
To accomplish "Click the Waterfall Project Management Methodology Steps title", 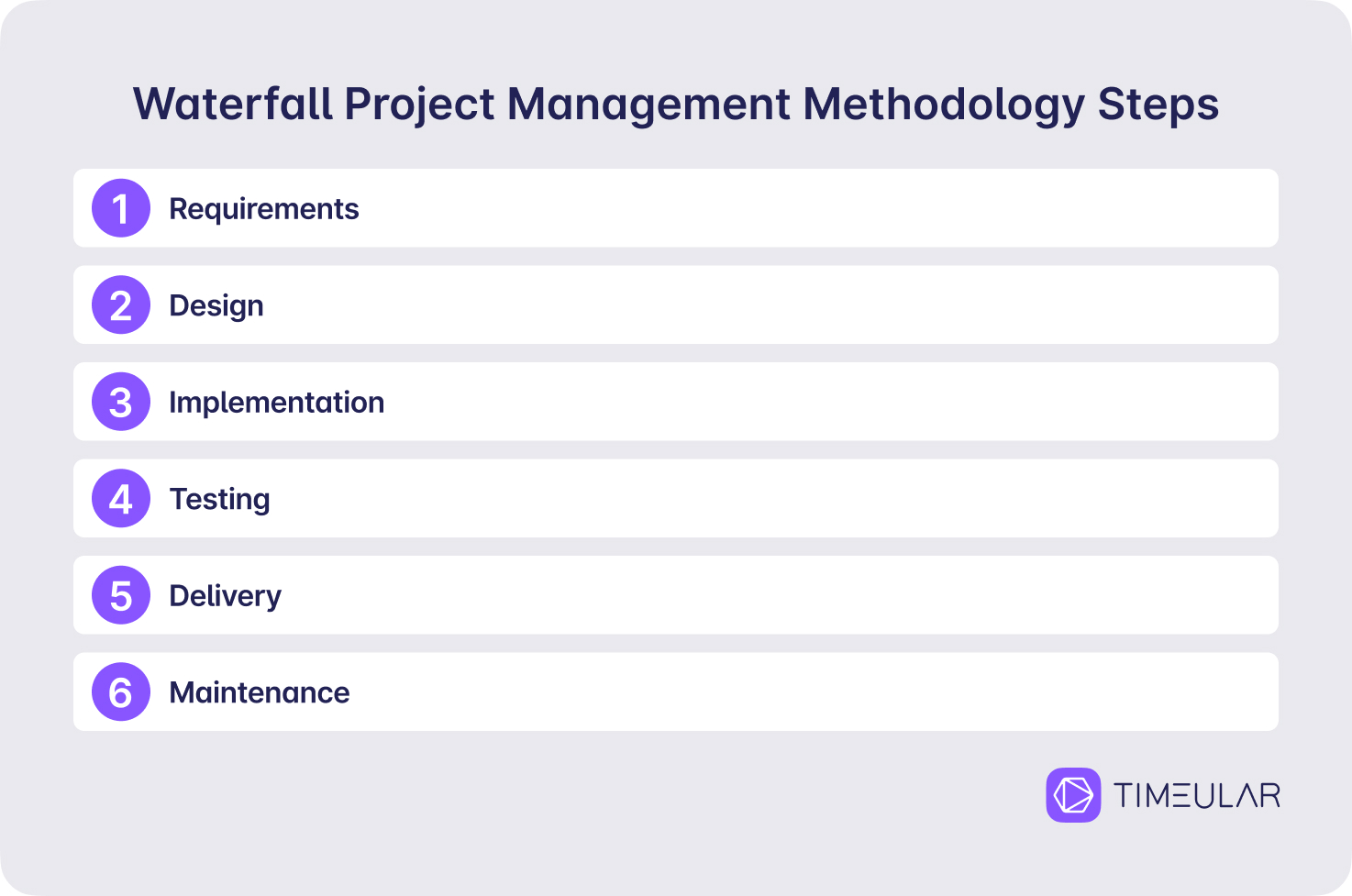I will tap(676, 105).
